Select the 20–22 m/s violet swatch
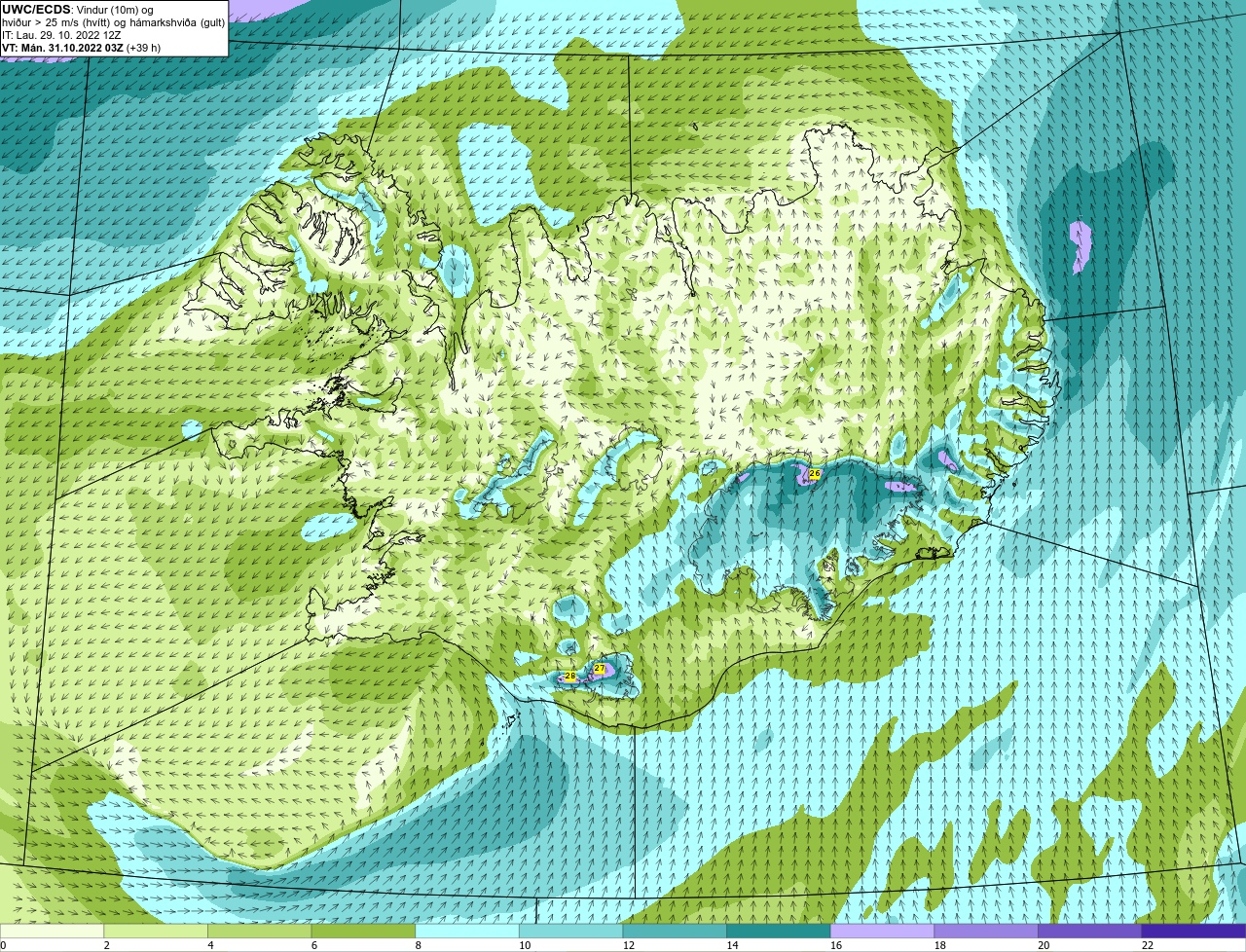The width and height of the screenshot is (1246, 952). point(1089,931)
